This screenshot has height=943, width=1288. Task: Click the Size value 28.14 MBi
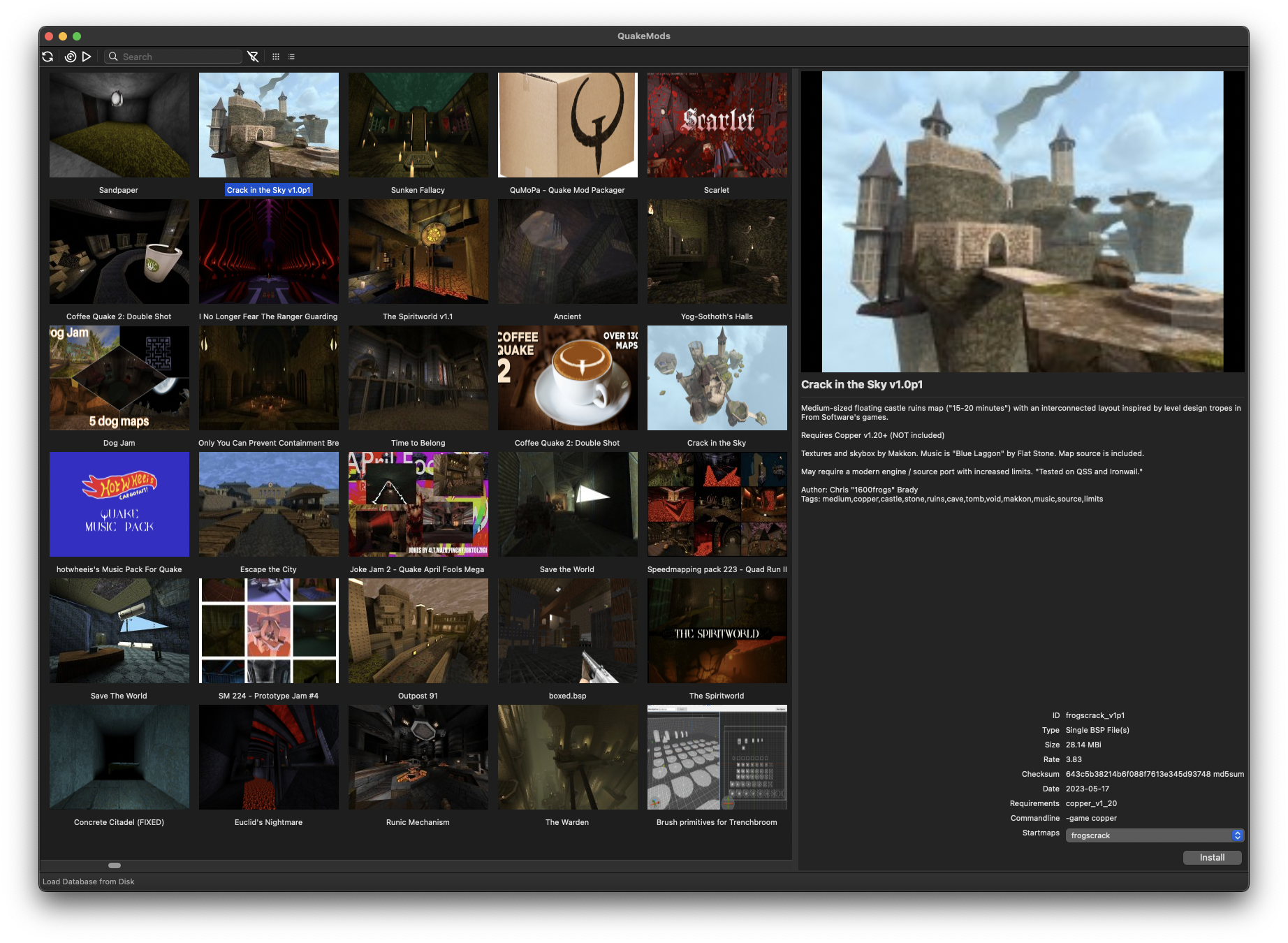click(1083, 745)
